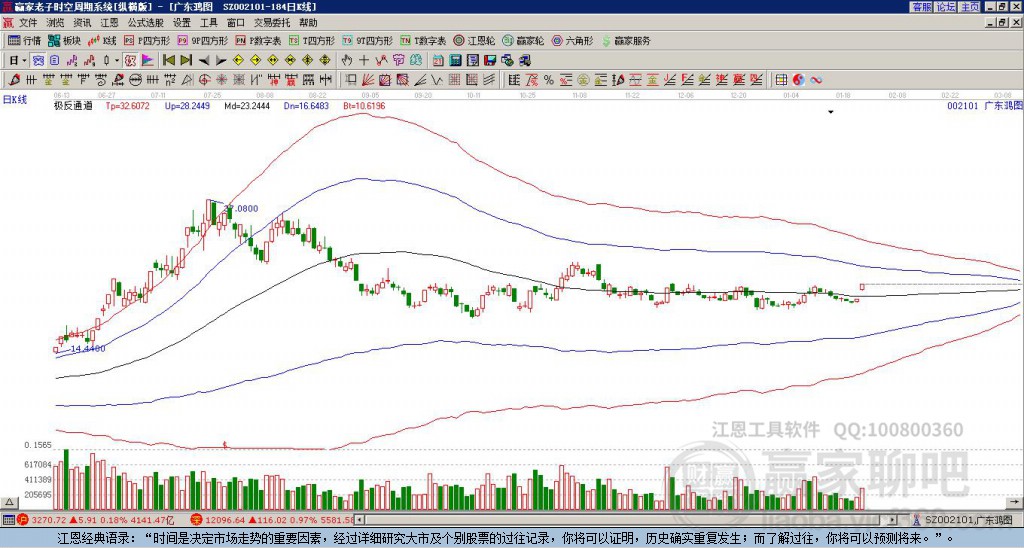Click the horizontal scrollbar left arrow

[x=359, y=520]
